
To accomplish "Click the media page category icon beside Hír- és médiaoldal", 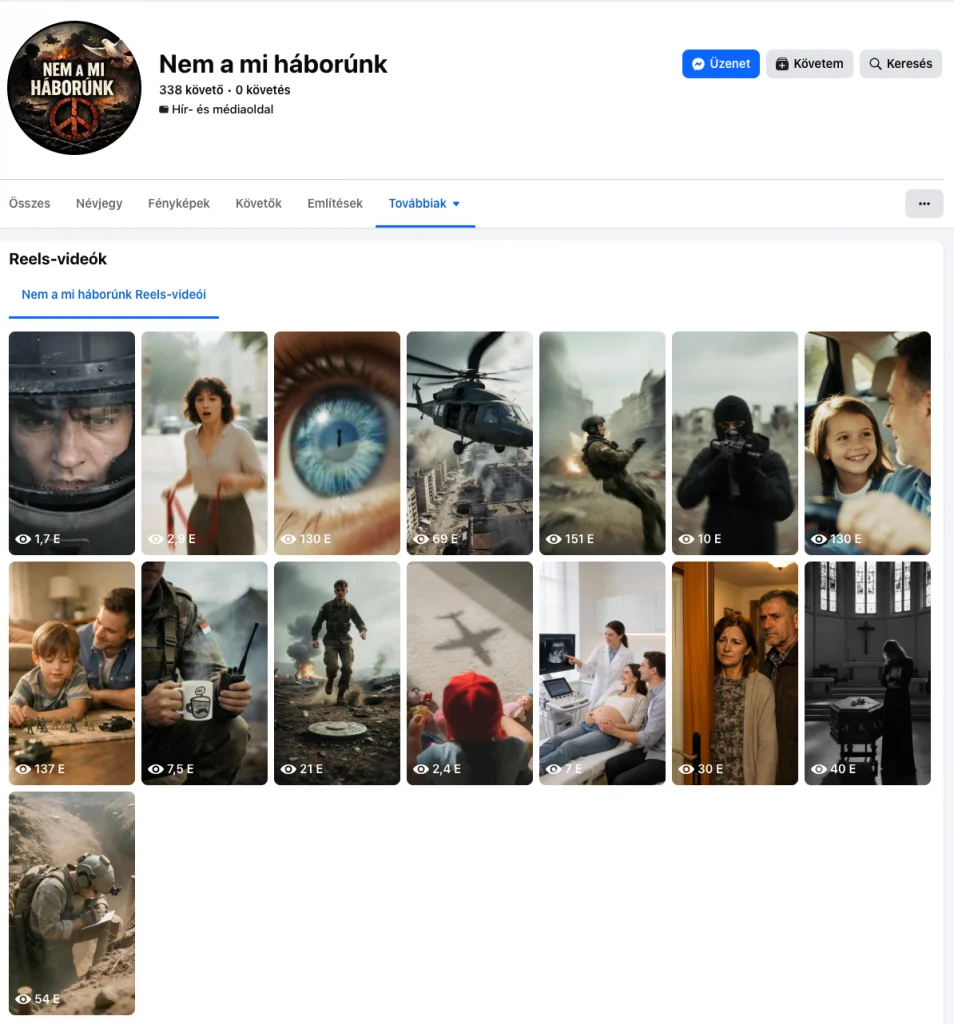I will (x=164, y=109).
